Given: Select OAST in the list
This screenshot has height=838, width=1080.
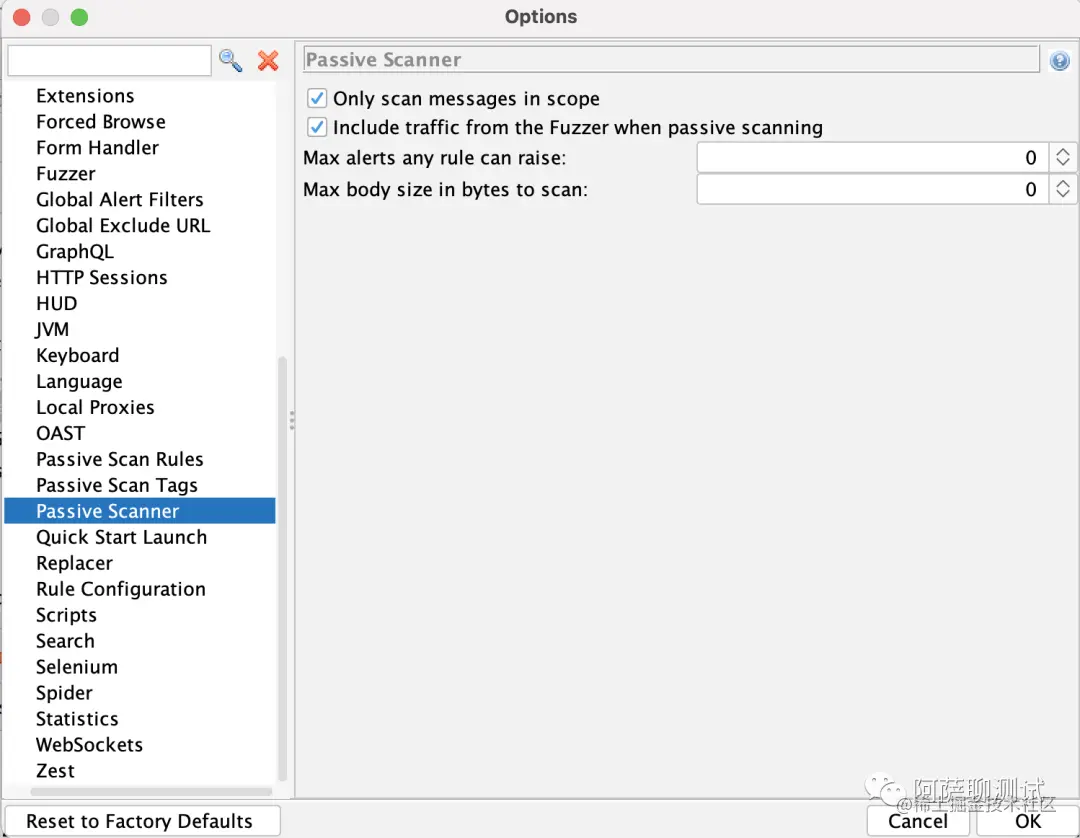Looking at the screenshot, I should click(61, 433).
